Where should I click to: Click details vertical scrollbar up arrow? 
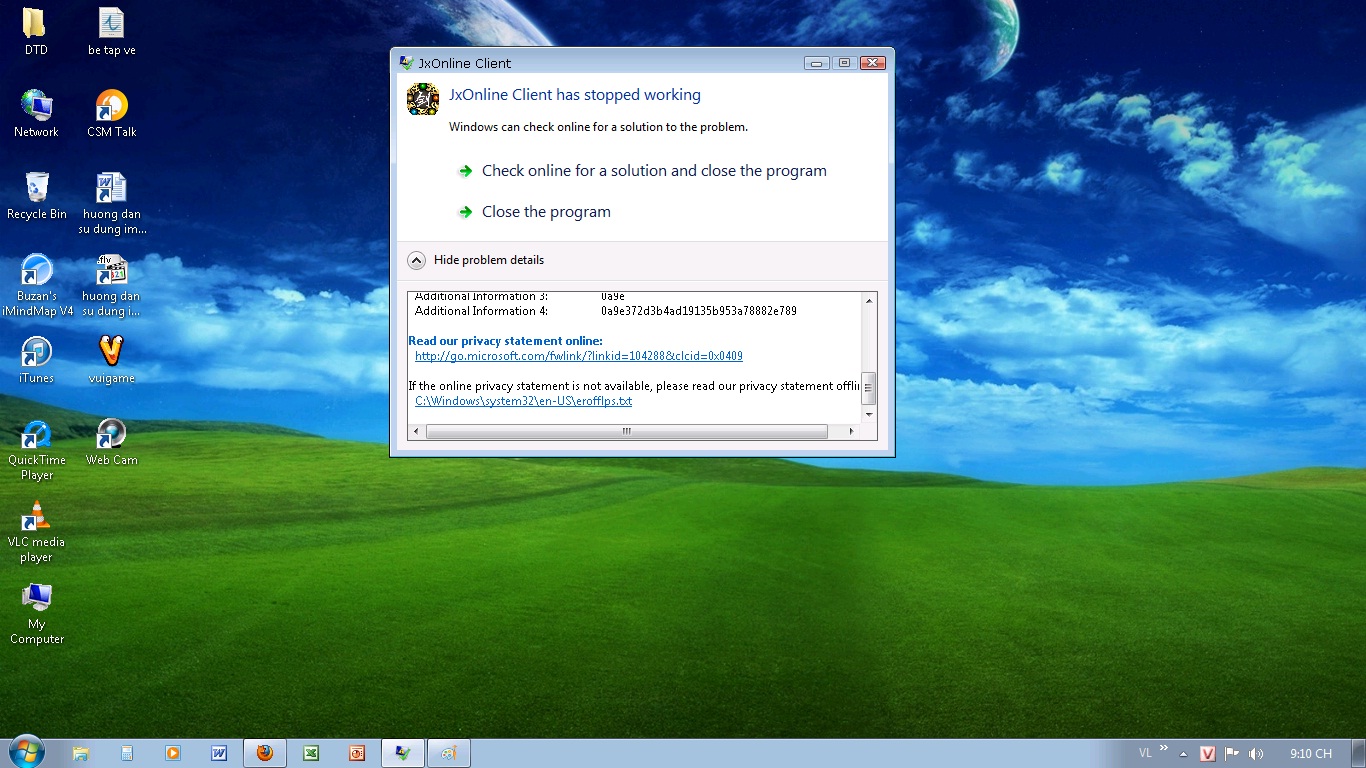[x=869, y=300]
